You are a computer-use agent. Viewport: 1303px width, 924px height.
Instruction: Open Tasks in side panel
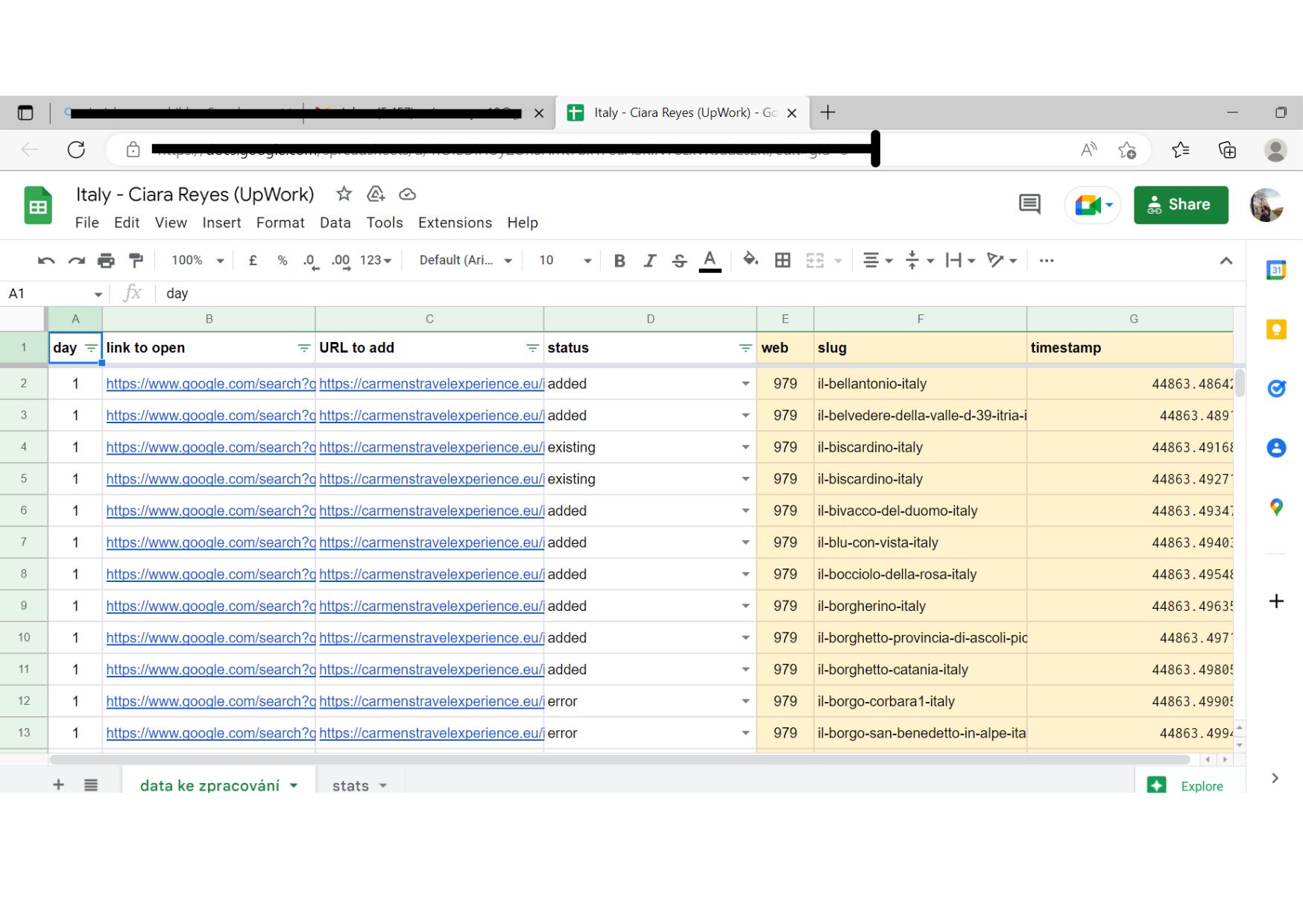point(1276,388)
